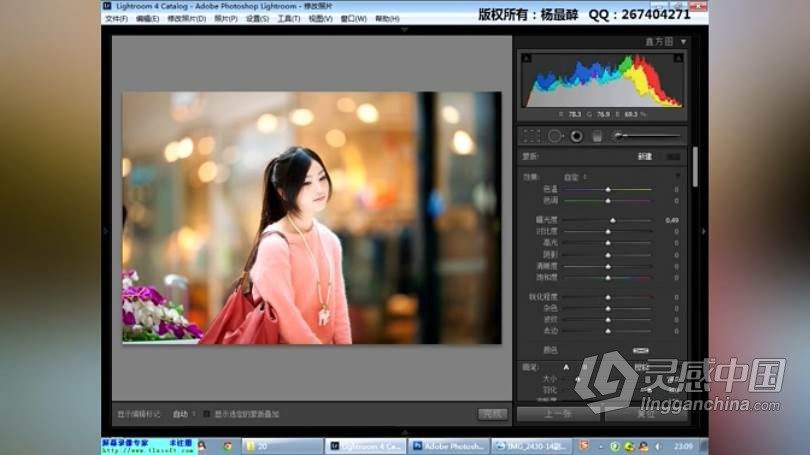Open the IMG_2430 taskbar window button
This screenshot has height=455, width=810.
pyautogui.click(x=531, y=446)
